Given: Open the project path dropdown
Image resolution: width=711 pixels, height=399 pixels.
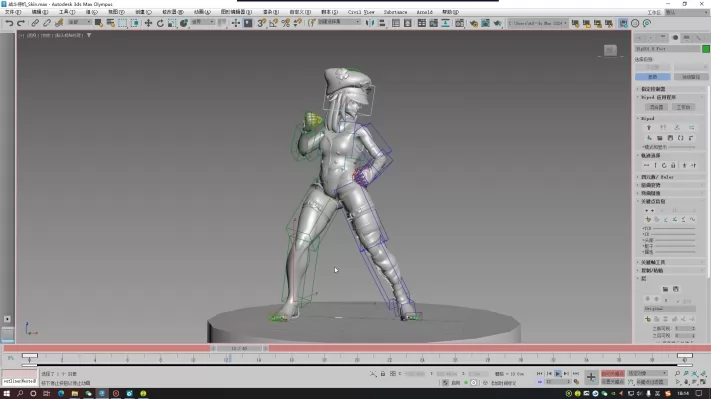Looking at the screenshot, I should pyautogui.click(x=538, y=23).
